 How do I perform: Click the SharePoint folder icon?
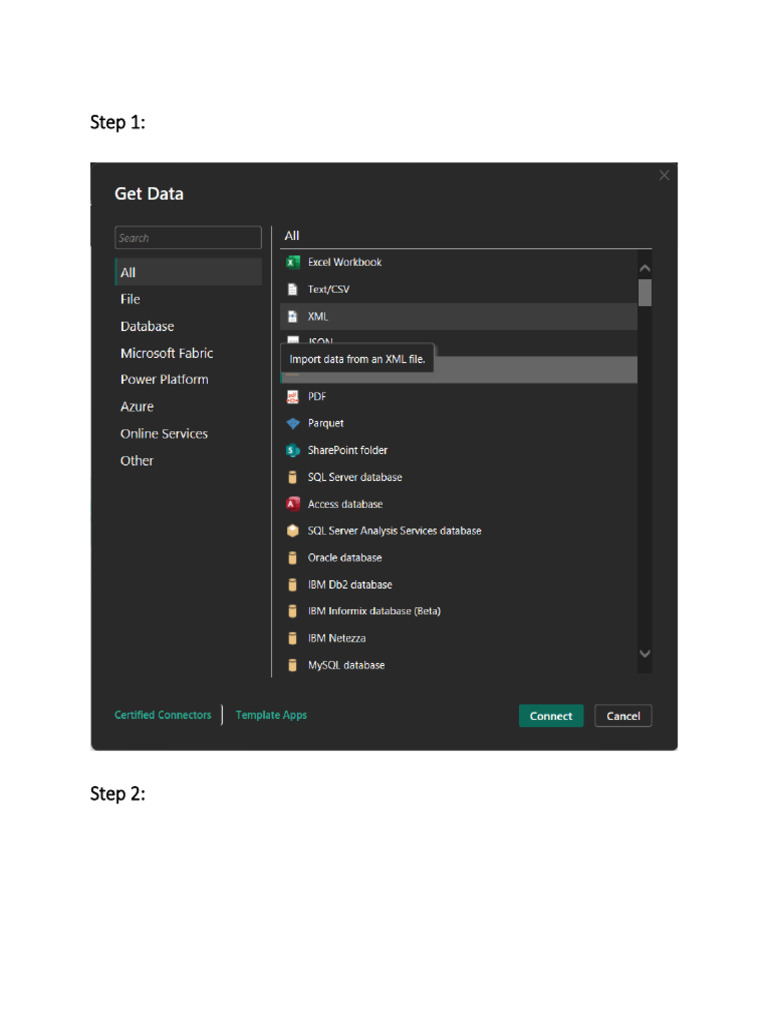coord(293,451)
